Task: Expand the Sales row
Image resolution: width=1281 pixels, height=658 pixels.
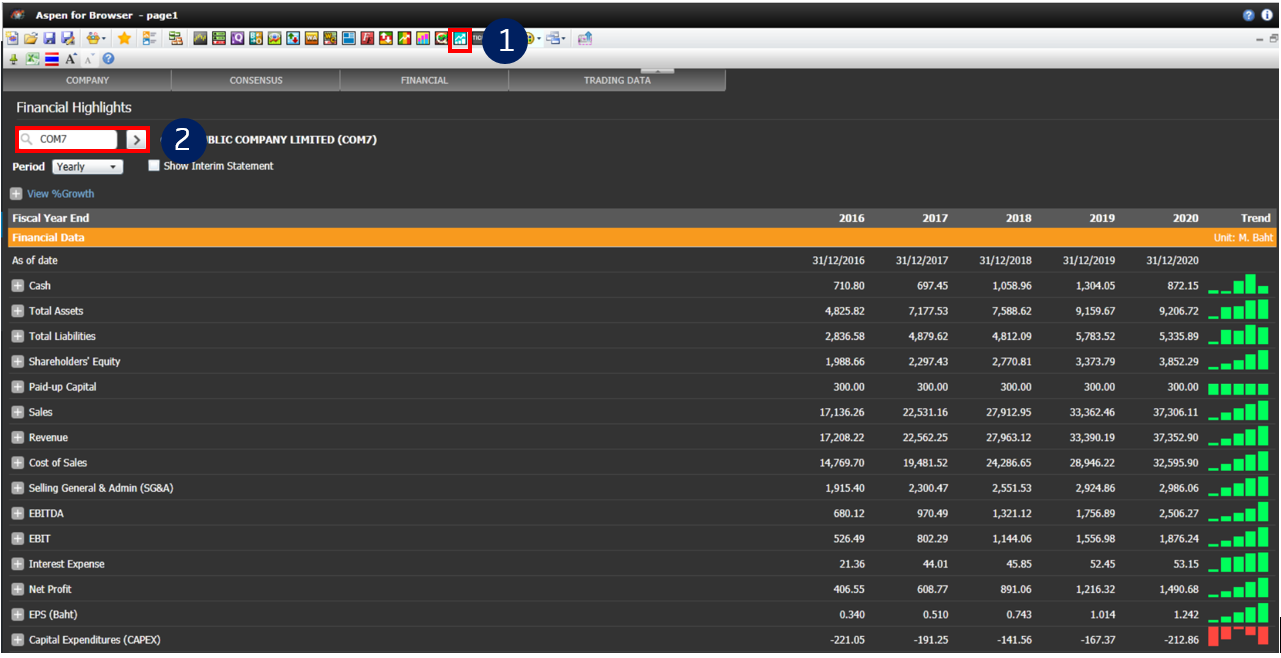Action: coord(17,412)
